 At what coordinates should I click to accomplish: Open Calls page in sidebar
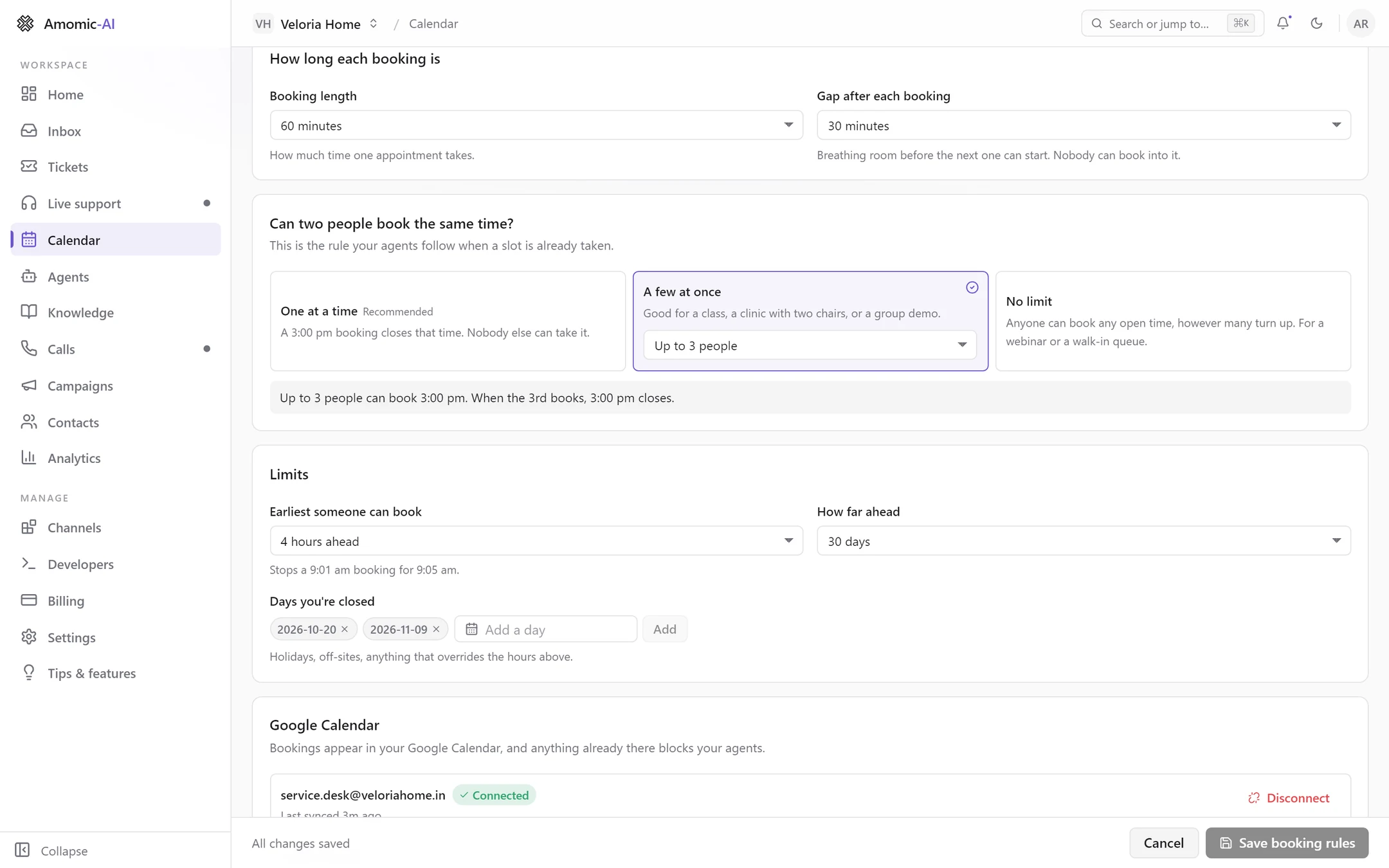(116, 348)
